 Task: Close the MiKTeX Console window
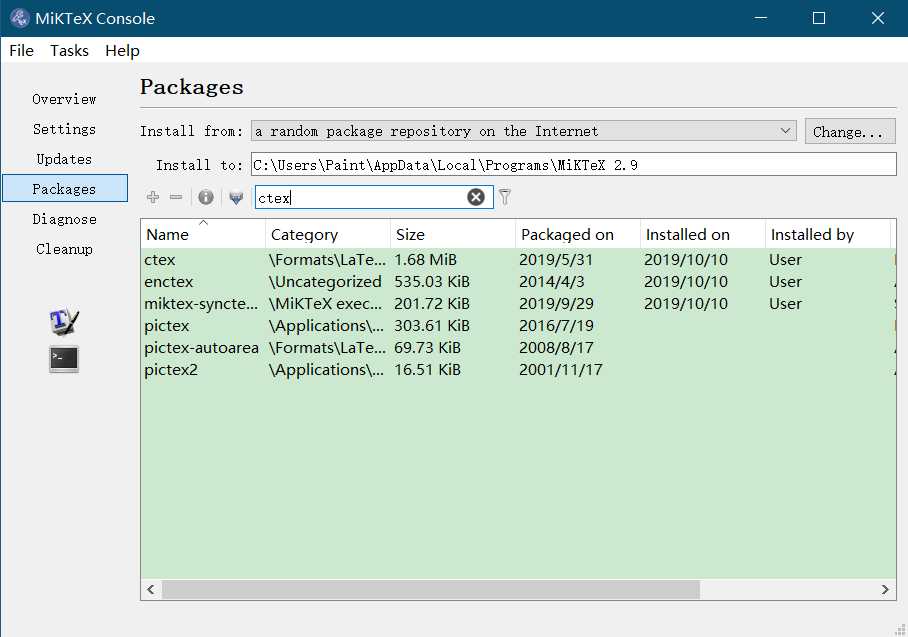tap(878, 18)
